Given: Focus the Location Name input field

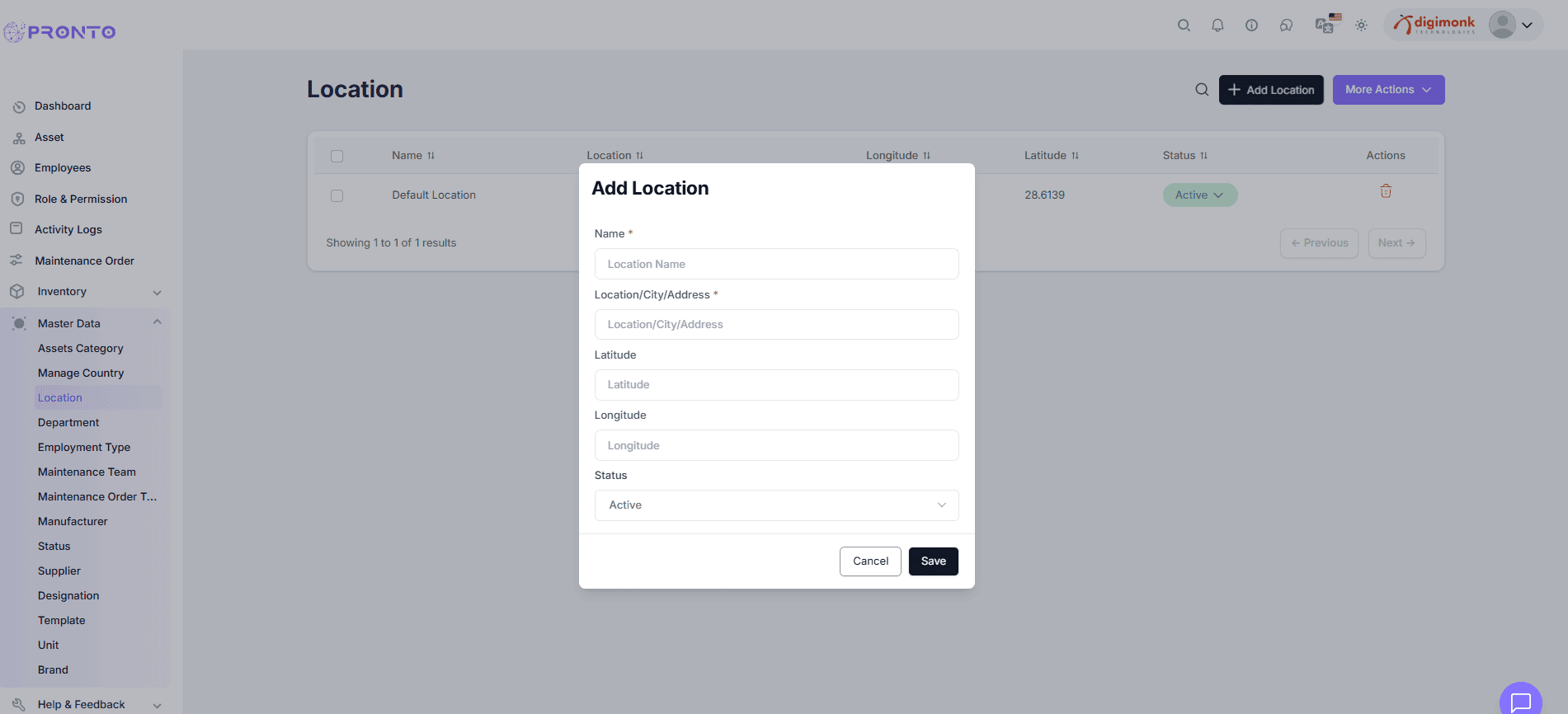Looking at the screenshot, I should (x=776, y=264).
